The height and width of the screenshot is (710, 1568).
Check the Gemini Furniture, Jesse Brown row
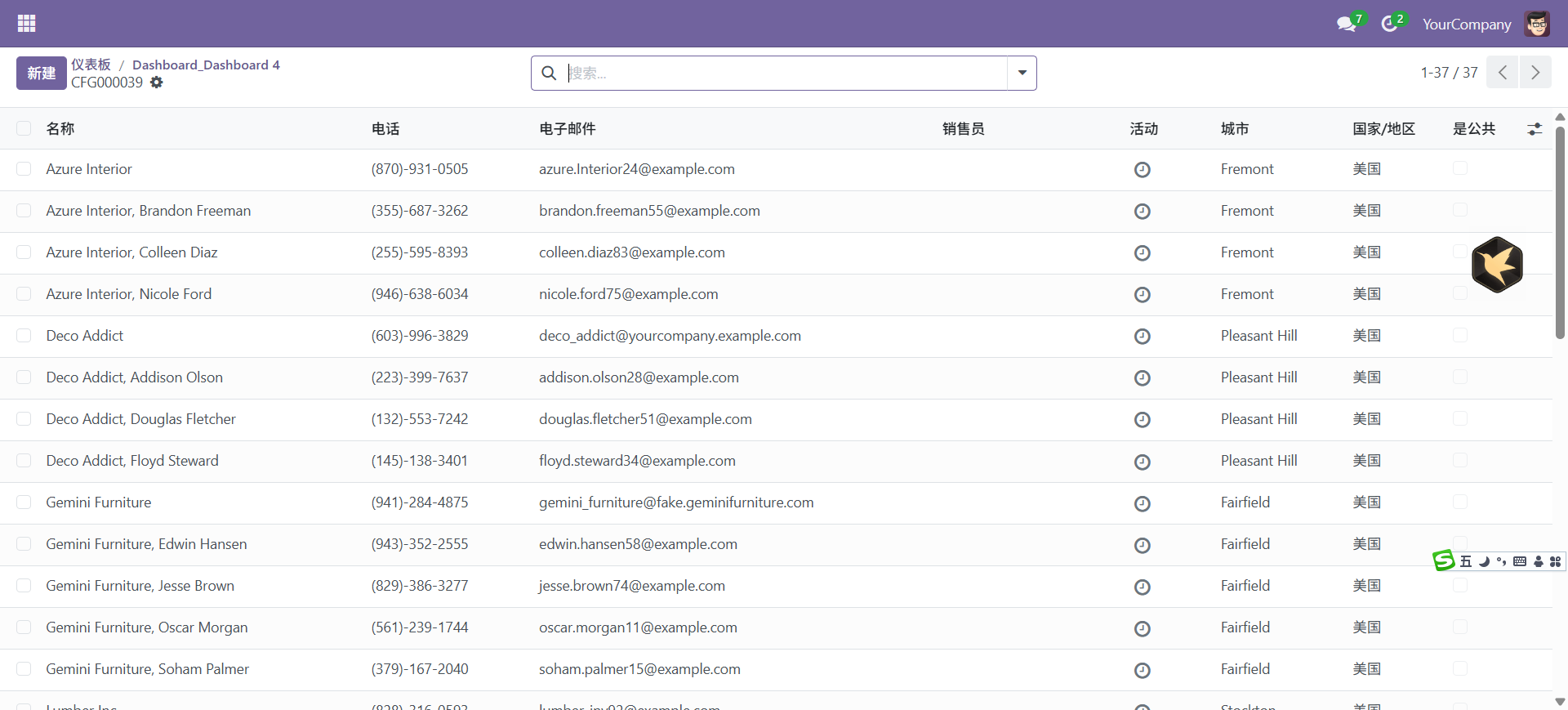[x=24, y=586]
